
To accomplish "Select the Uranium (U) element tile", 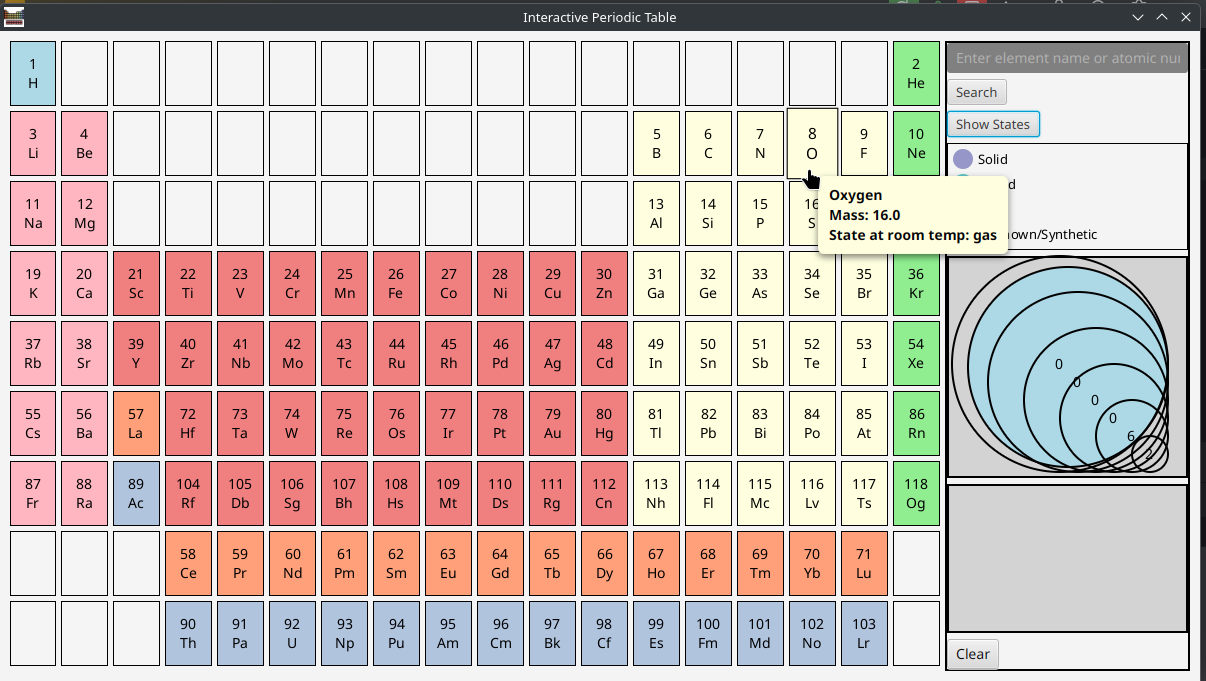I will (292, 633).
